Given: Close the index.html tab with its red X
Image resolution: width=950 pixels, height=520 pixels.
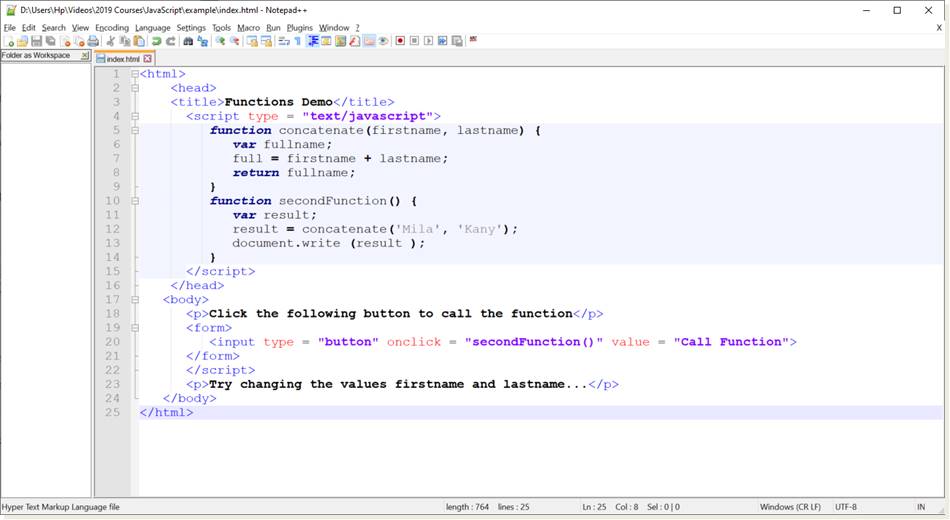Looking at the screenshot, I should point(148,59).
